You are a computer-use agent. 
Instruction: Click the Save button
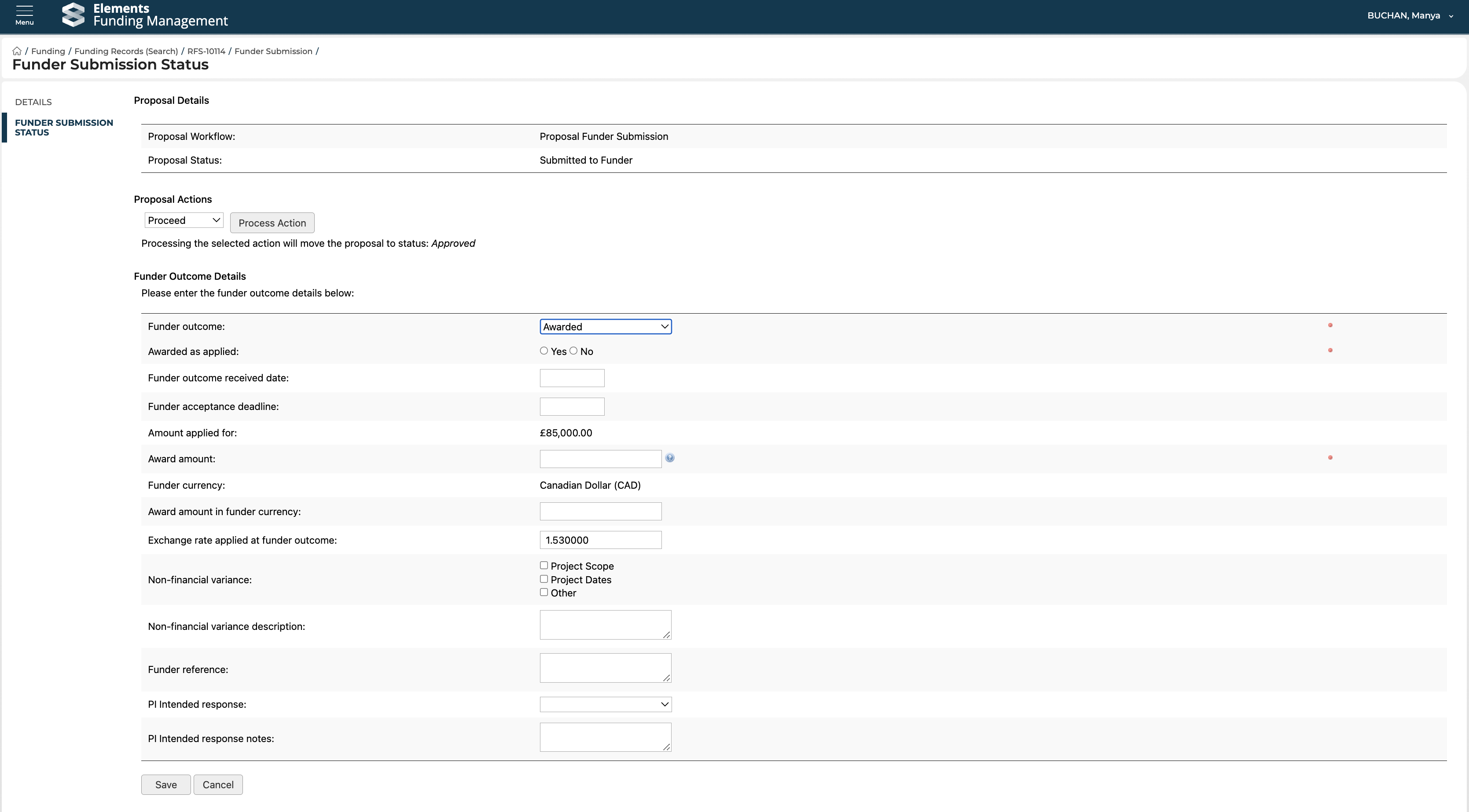[x=165, y=785]
